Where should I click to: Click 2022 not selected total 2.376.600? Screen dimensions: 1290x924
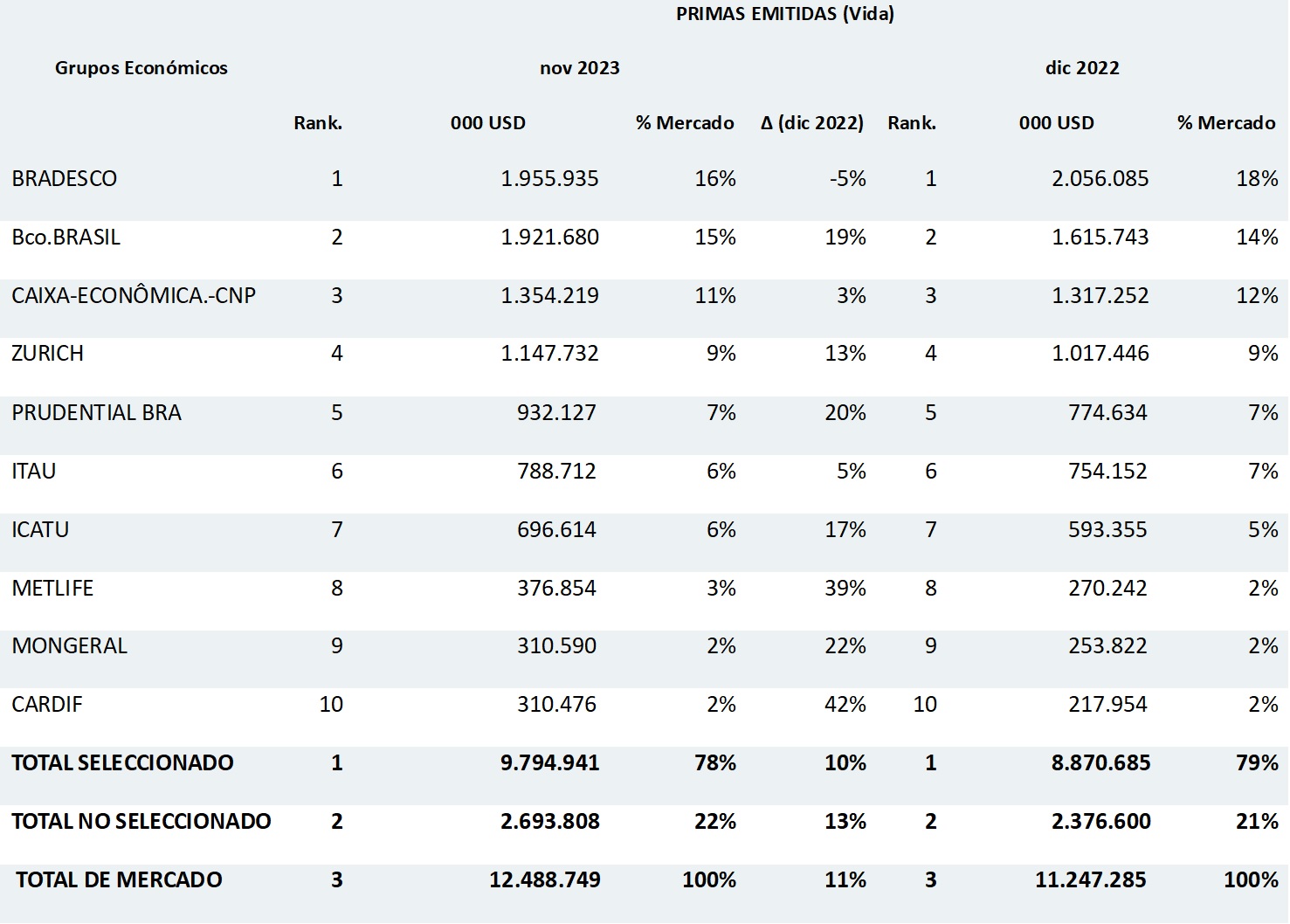pyautogui.click(x=1101, y=821)
